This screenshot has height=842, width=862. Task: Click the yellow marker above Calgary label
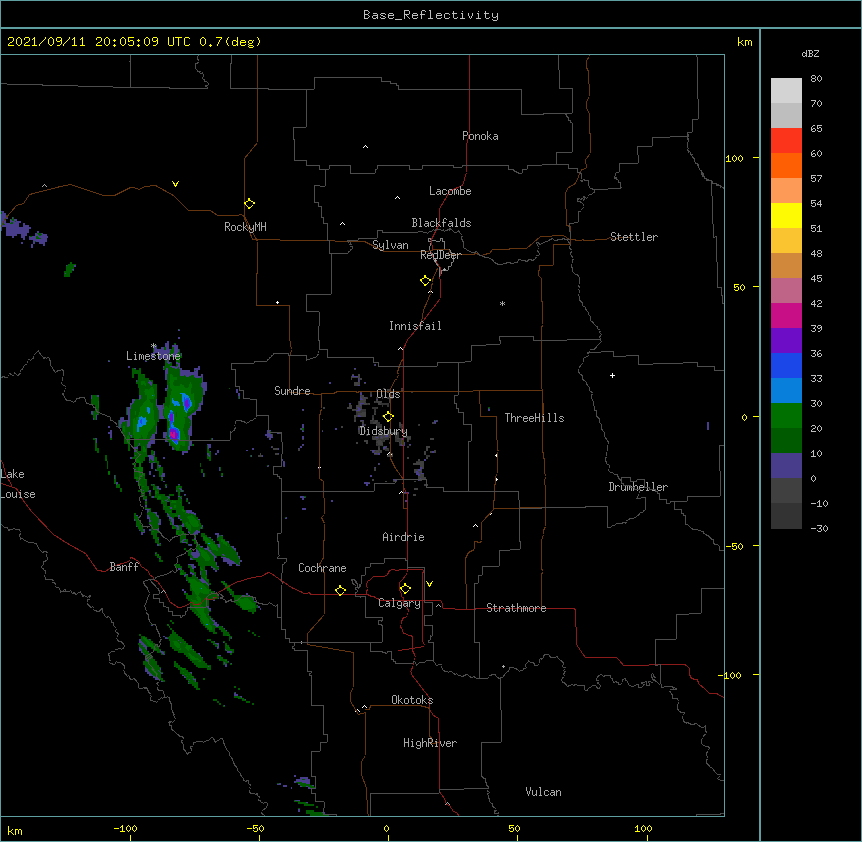pos(405,589)
